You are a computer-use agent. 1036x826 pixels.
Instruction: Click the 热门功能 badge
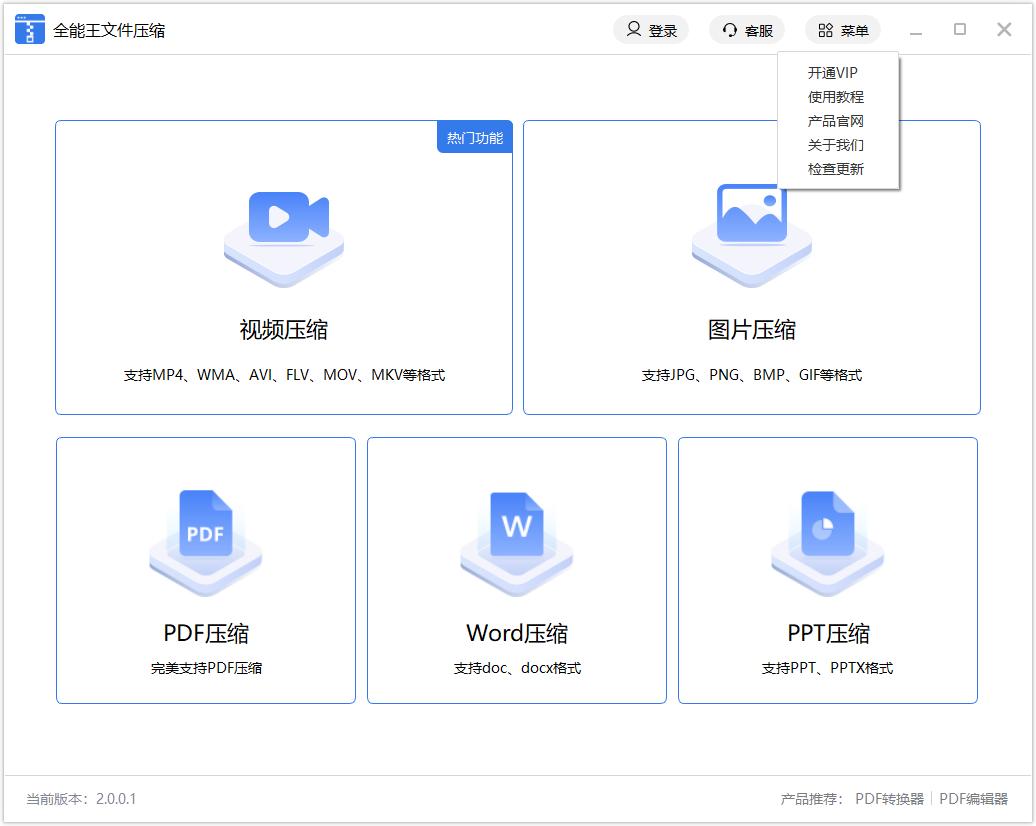474,138
